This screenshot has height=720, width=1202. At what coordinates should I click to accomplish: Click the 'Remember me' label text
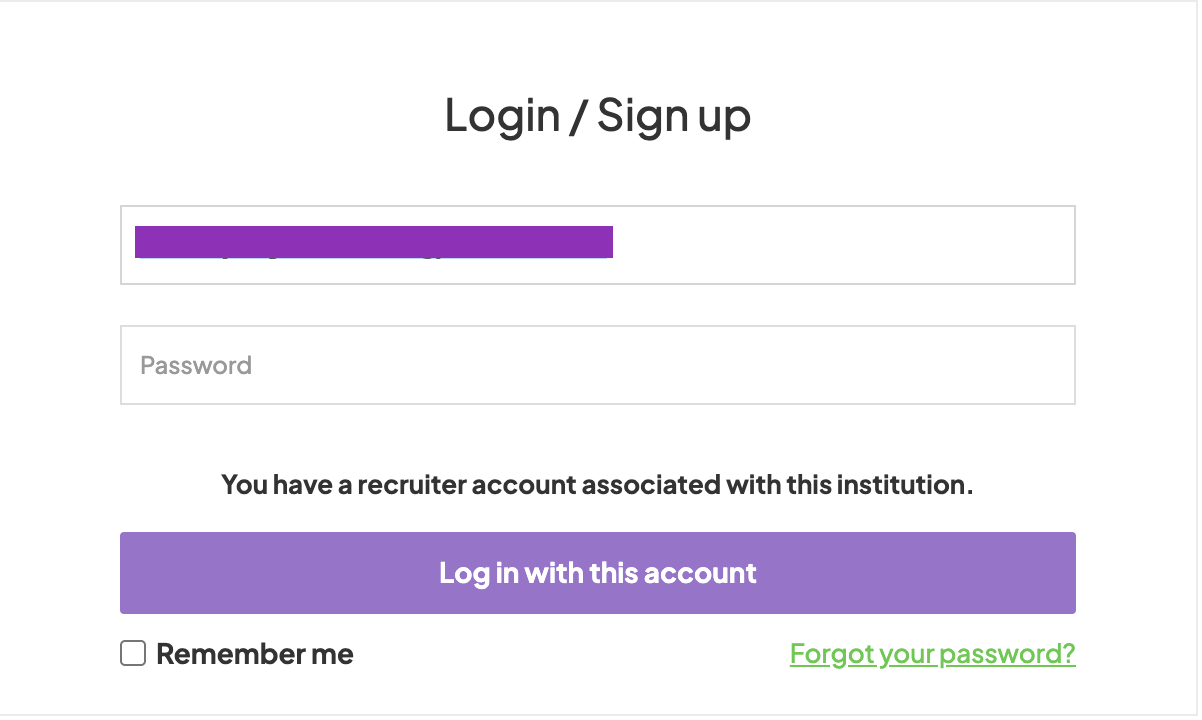click(254, 654)
